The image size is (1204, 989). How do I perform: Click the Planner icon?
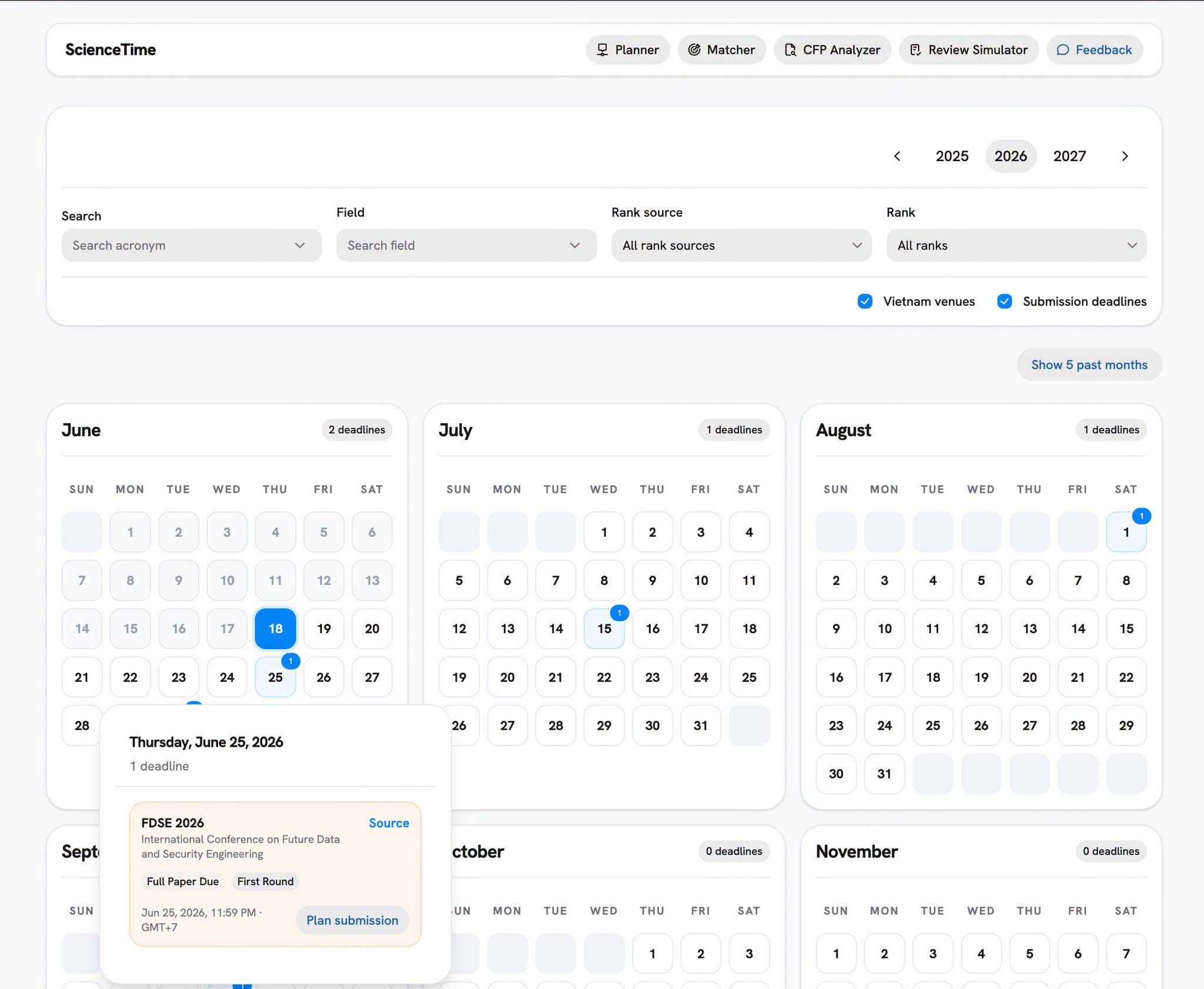pos(602,50)
